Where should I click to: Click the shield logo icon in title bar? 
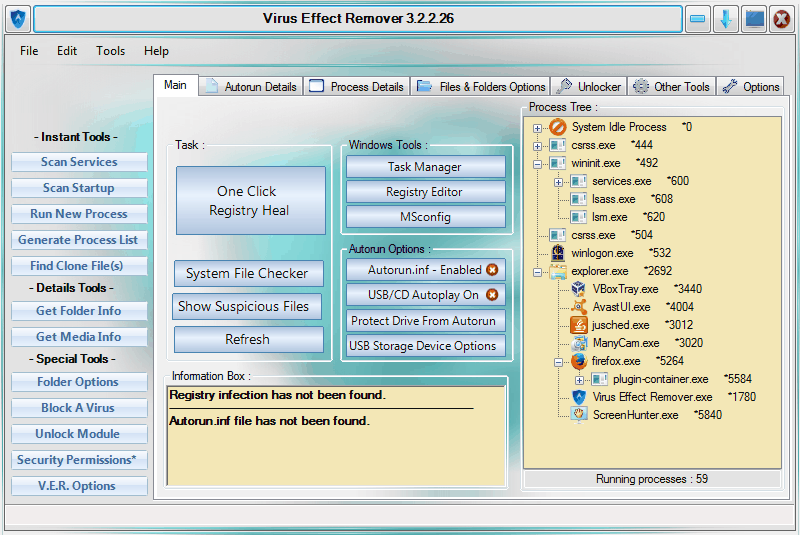point(18,19)
